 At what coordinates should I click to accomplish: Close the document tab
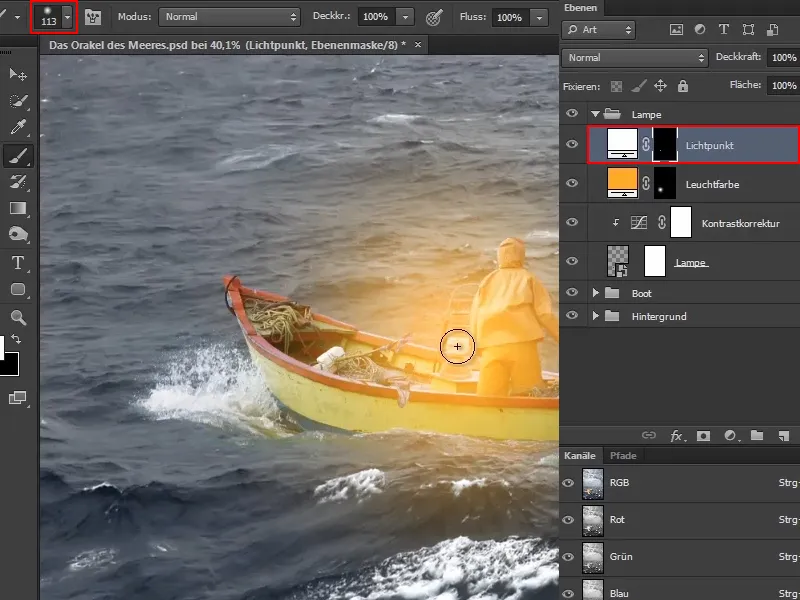click(418, 45)
